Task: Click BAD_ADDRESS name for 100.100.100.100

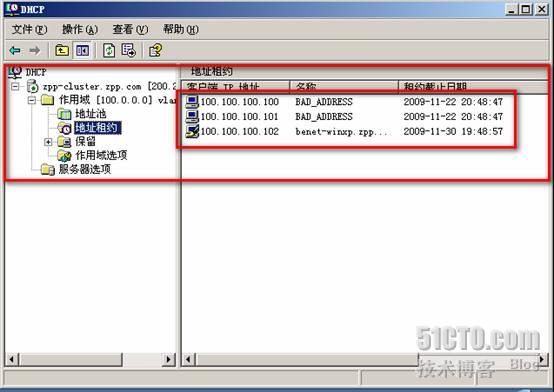Action: [324, 102]
